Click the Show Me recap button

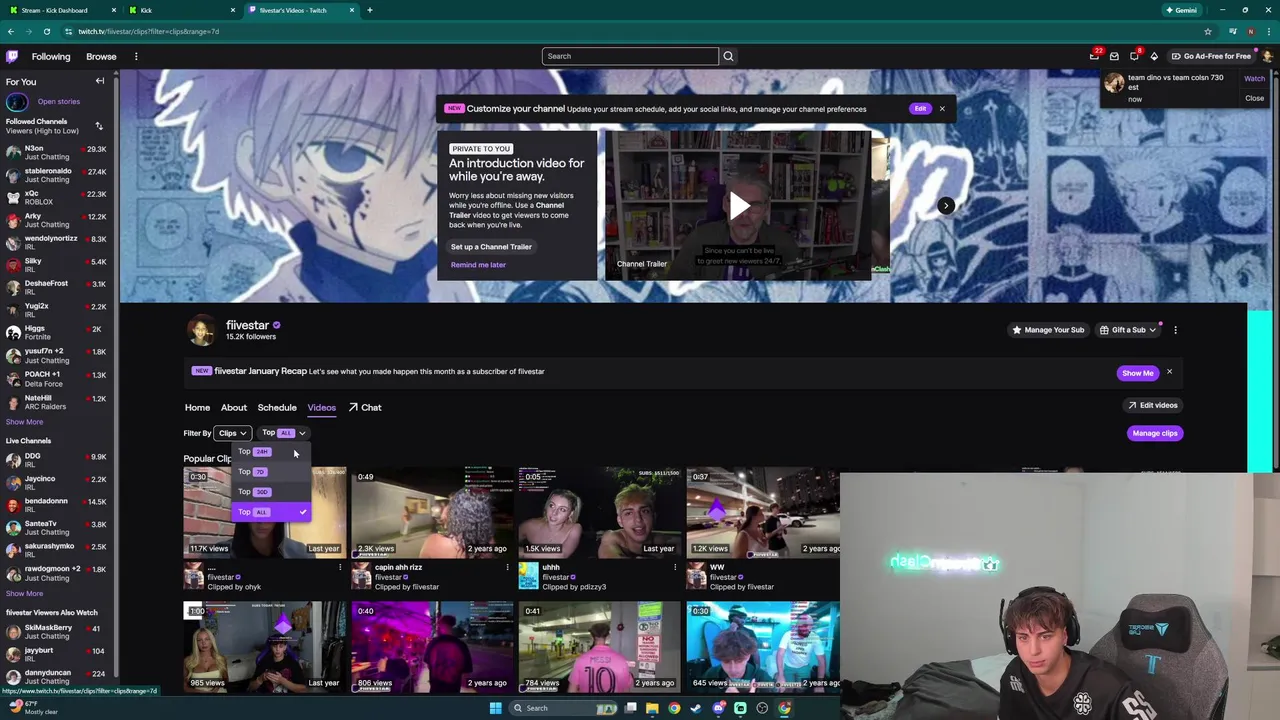point(1137,373)
